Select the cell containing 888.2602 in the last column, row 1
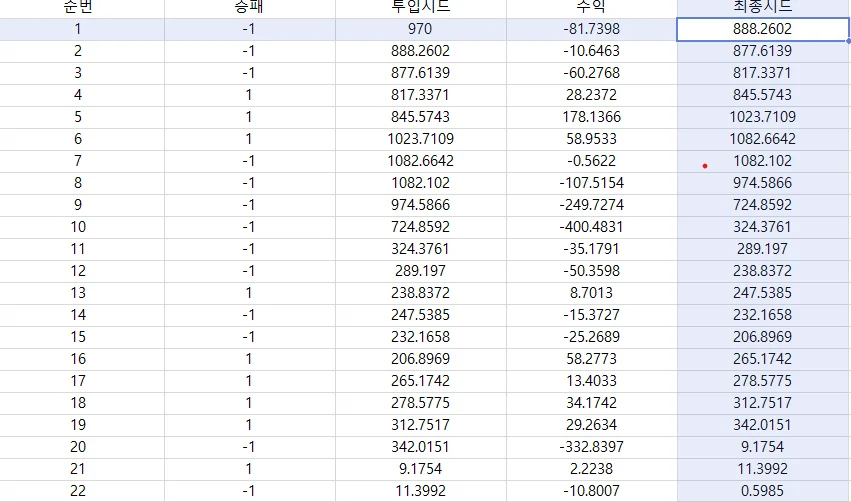Image resolution: width=851 pixels, height=502 pixels. [x=763, y=29]
